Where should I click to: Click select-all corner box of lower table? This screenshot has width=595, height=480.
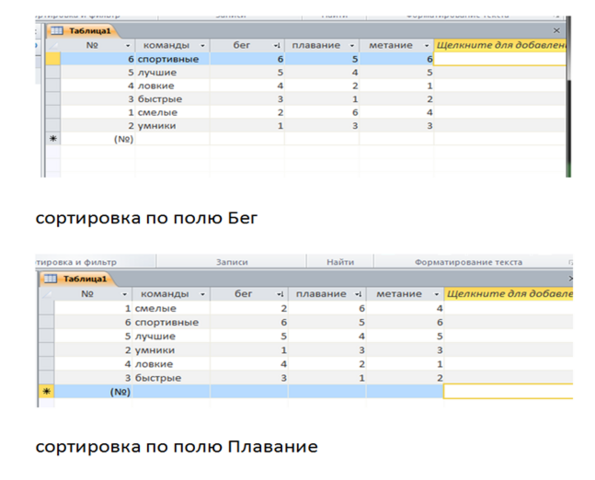(x=47, y=294)
